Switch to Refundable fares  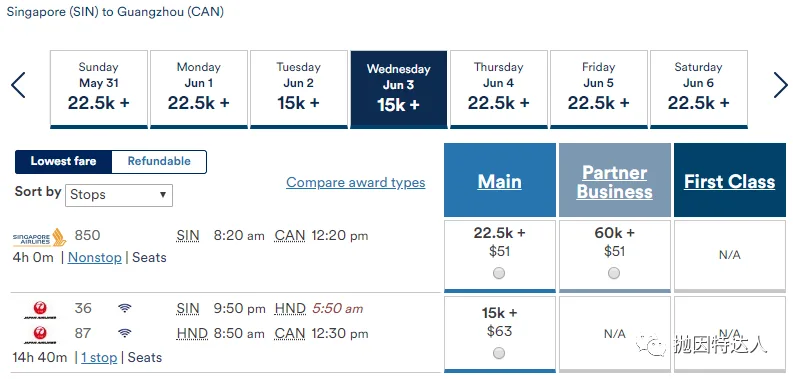(159, 161)
